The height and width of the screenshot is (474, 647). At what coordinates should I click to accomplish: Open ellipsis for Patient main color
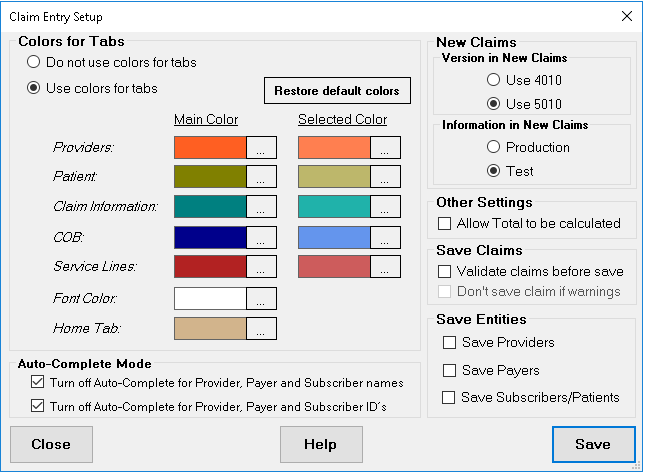[261, 177]
